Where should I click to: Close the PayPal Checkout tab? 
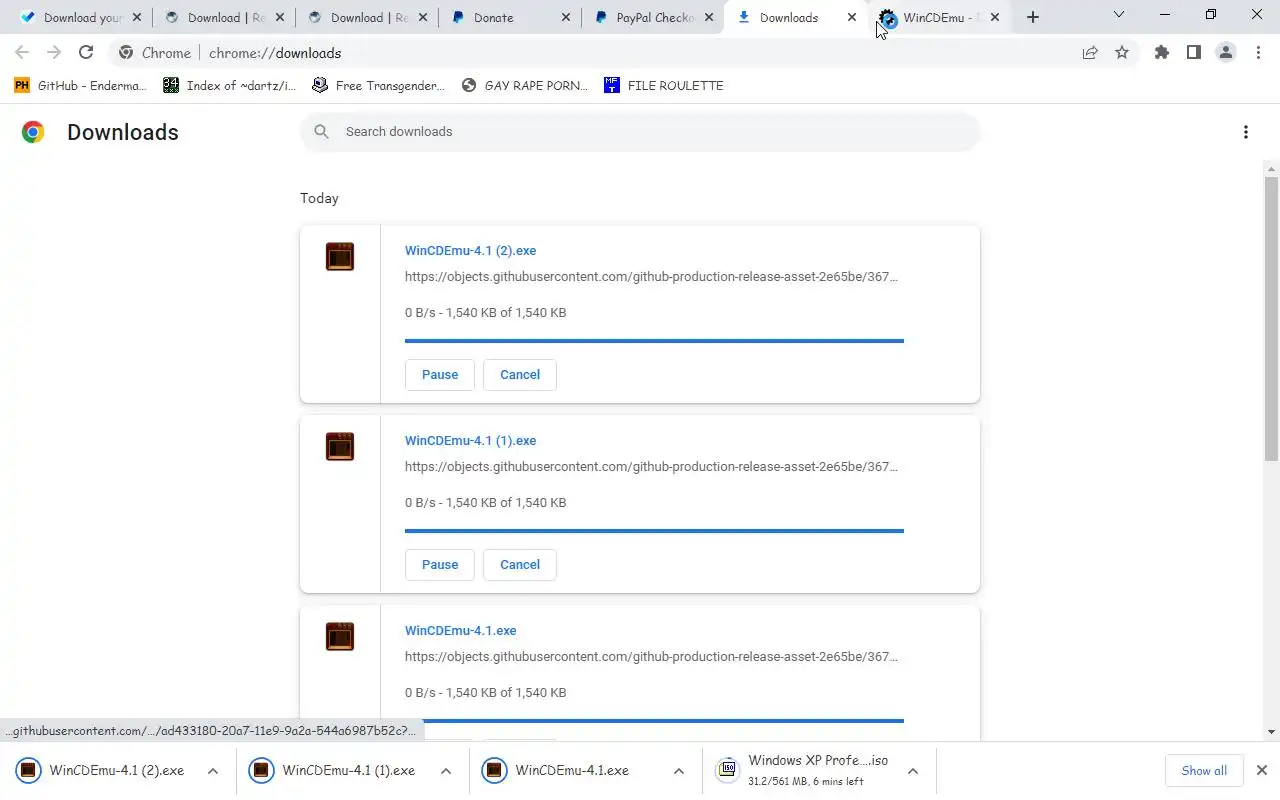[709, 17]
